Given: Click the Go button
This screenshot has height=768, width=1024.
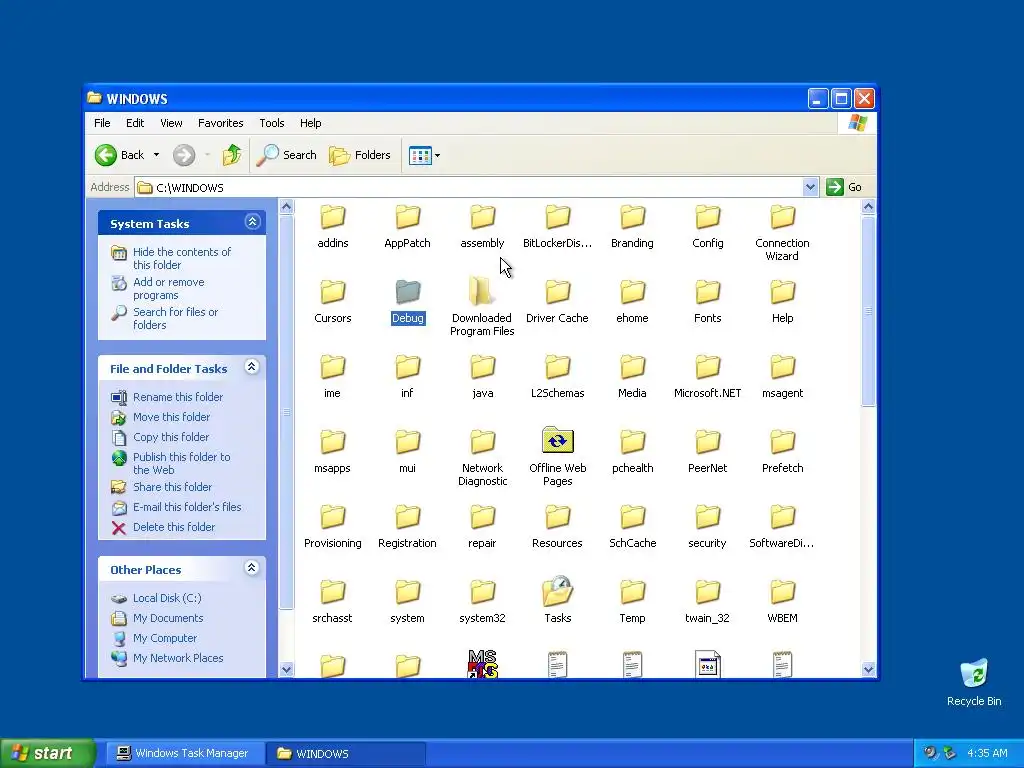Looking at the screenshot, I should (844, 187).
